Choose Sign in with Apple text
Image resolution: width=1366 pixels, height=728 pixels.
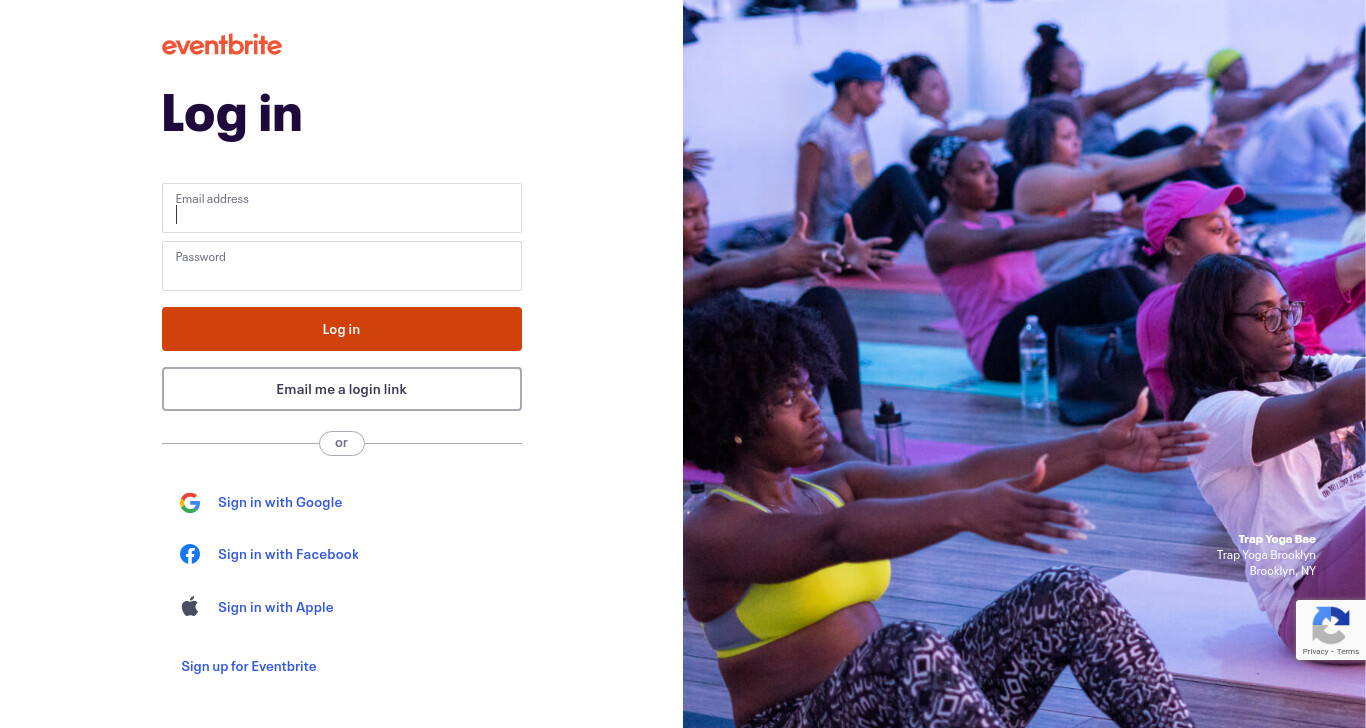pyautogui.click(x=276, y=607)
